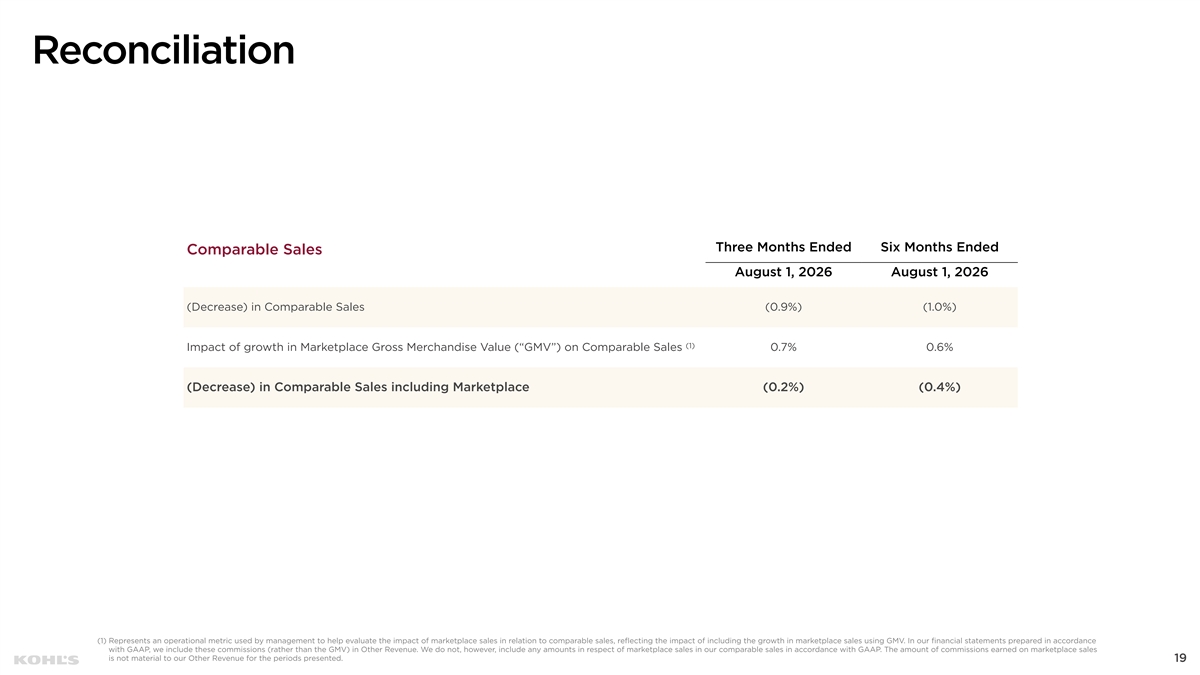Click the (0.9%) three-month value
1200x675 pixels.
(783, 307)
